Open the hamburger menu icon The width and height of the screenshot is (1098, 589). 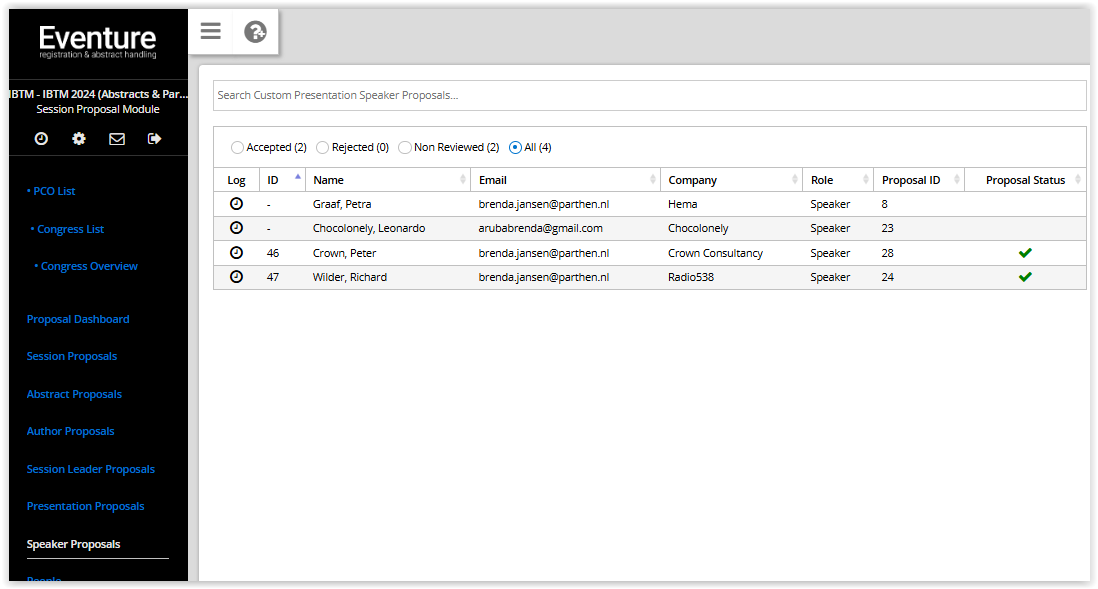(x=210, y=32)
